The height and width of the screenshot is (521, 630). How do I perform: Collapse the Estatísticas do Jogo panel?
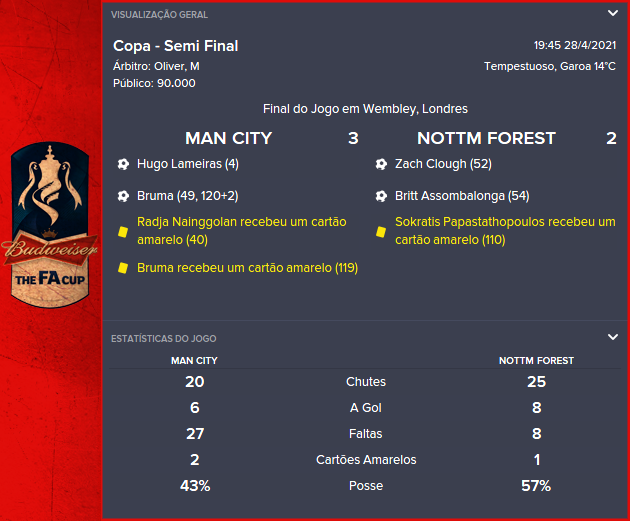point(612,337)
